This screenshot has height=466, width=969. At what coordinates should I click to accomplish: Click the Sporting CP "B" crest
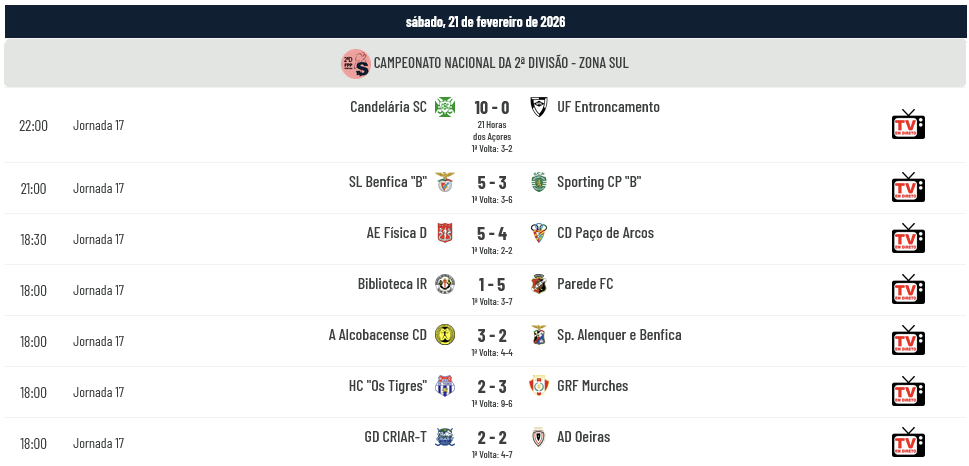(x=539, y=182)
